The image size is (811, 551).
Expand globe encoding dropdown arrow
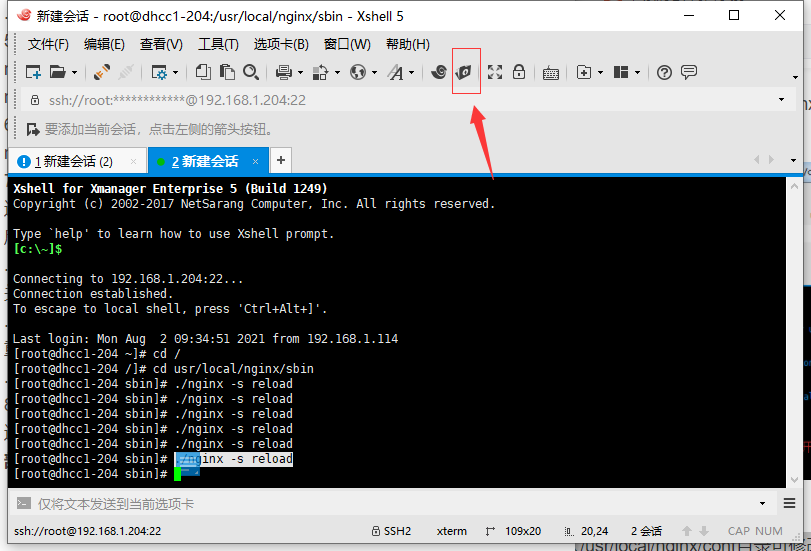(x=374, y=73)
